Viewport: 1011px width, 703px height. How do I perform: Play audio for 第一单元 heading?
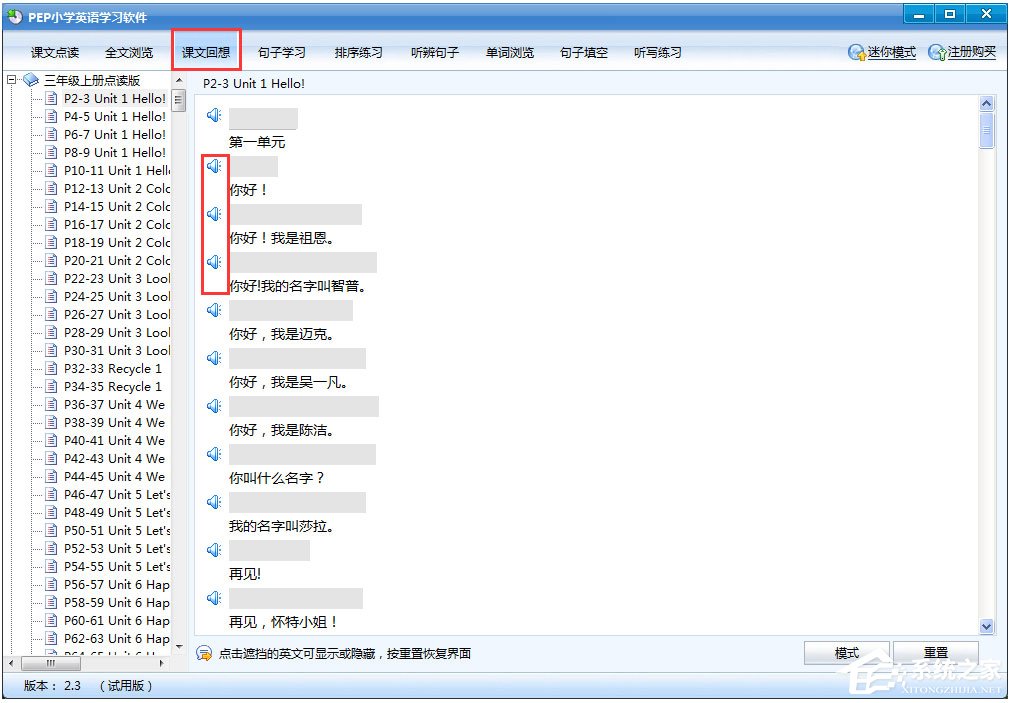click(212, 114)
